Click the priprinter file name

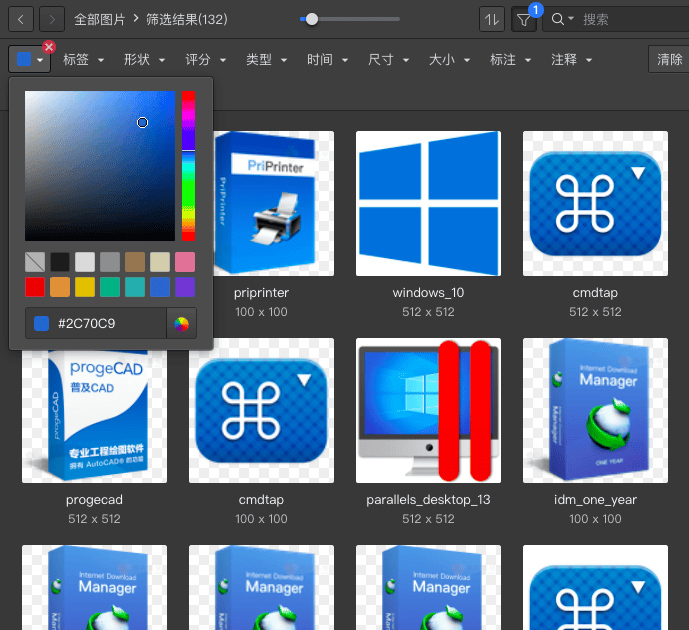tap(261, 293)
